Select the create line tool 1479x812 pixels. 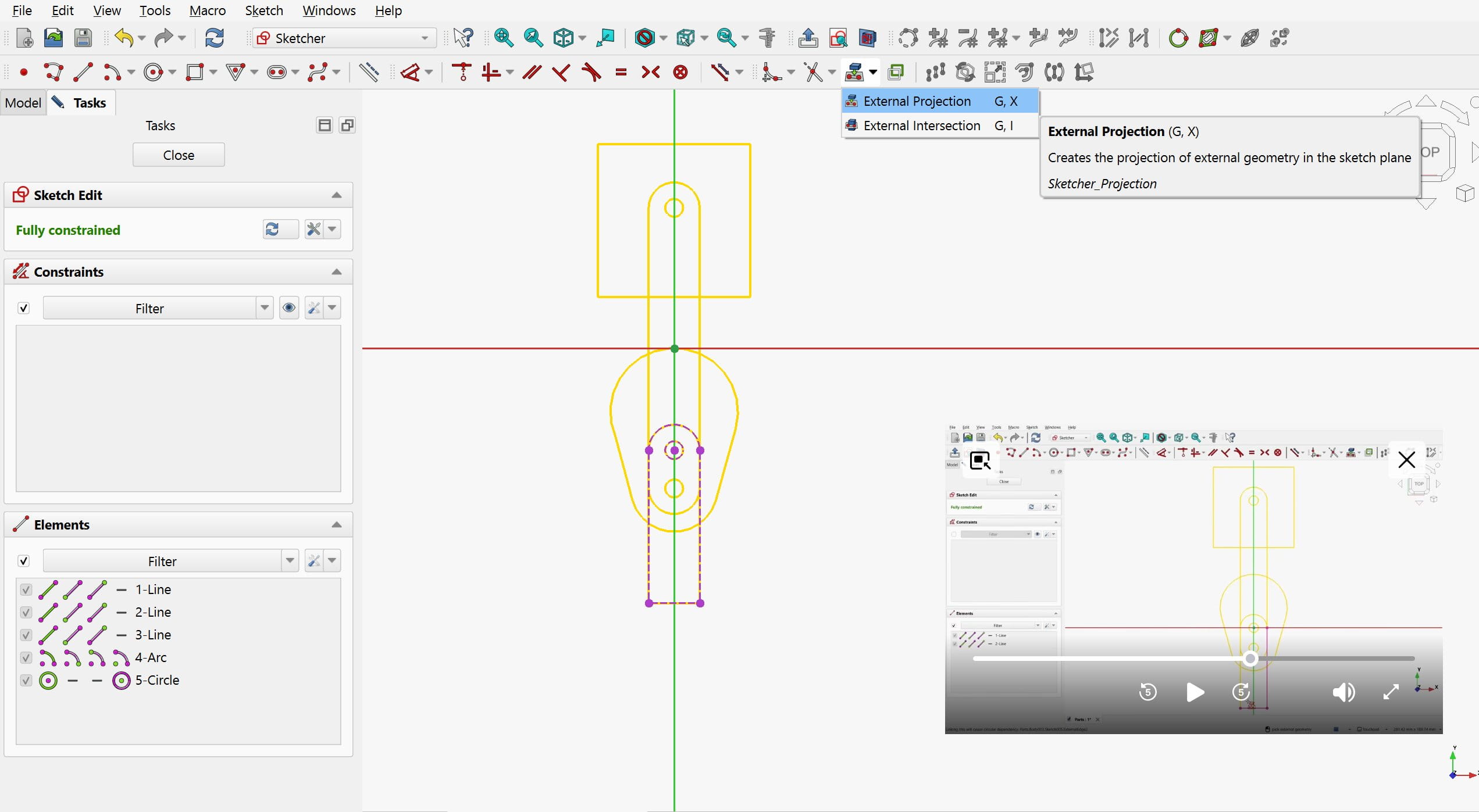coord(83,72)
